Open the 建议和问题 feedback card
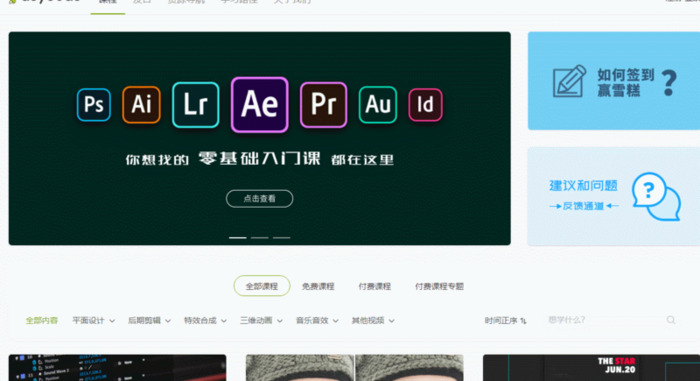Screen dimensions: 700x381 (614, 197)
